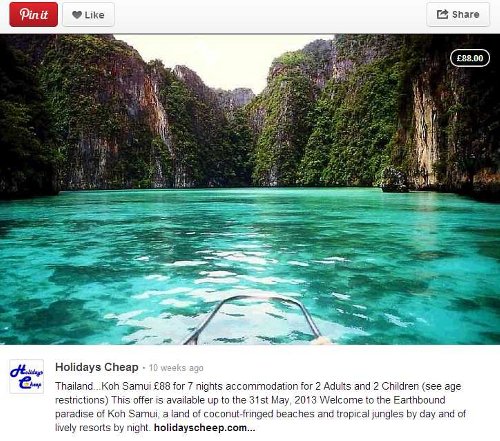Image resolution: width=500 pixels, height=441 pixels.
Task: Open the Thailand lagoon pin image
Action: [x=250, y=189]
